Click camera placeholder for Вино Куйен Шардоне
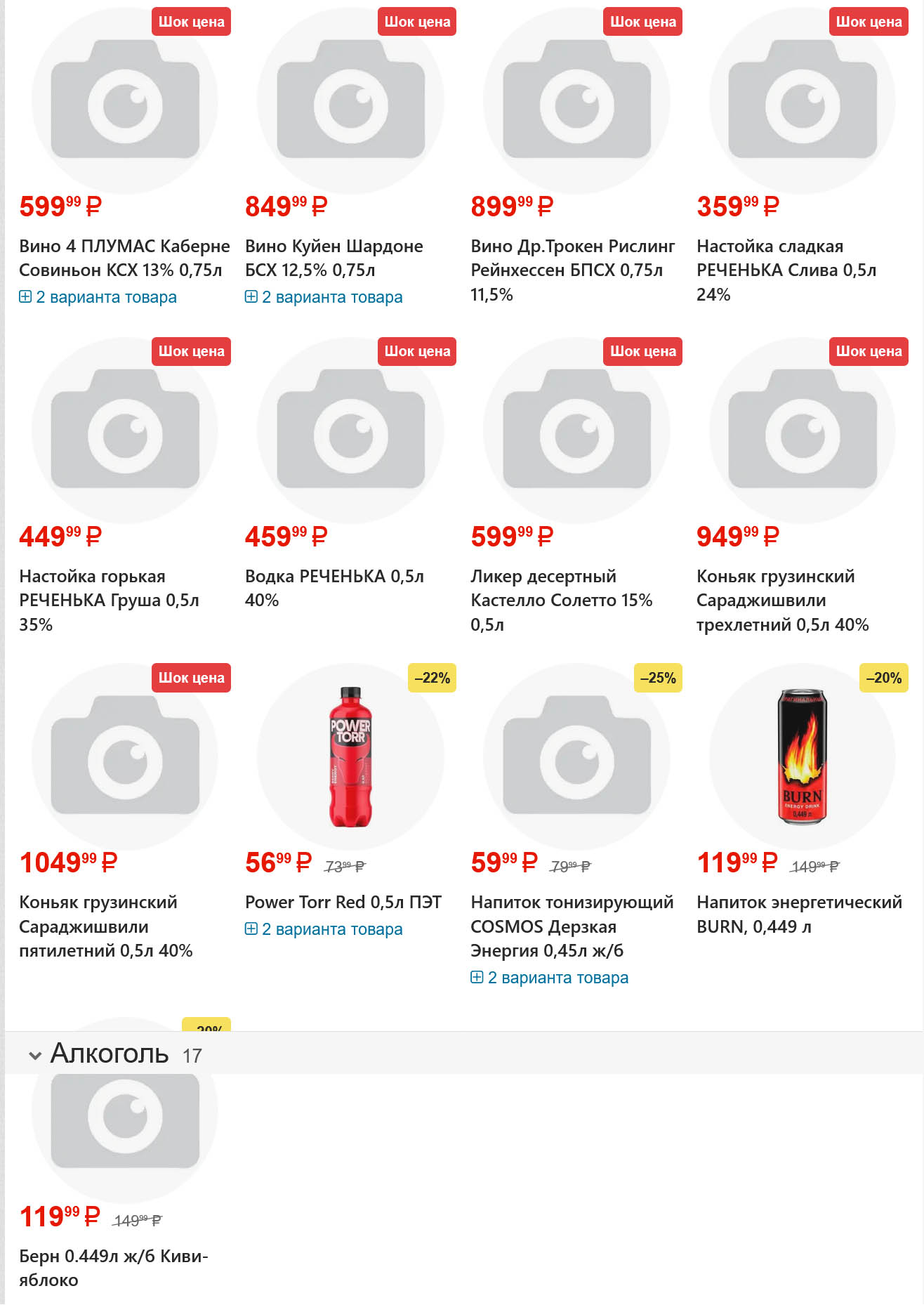The width and height of the screenshot is (924, 1305). click(x=350, y=100)
